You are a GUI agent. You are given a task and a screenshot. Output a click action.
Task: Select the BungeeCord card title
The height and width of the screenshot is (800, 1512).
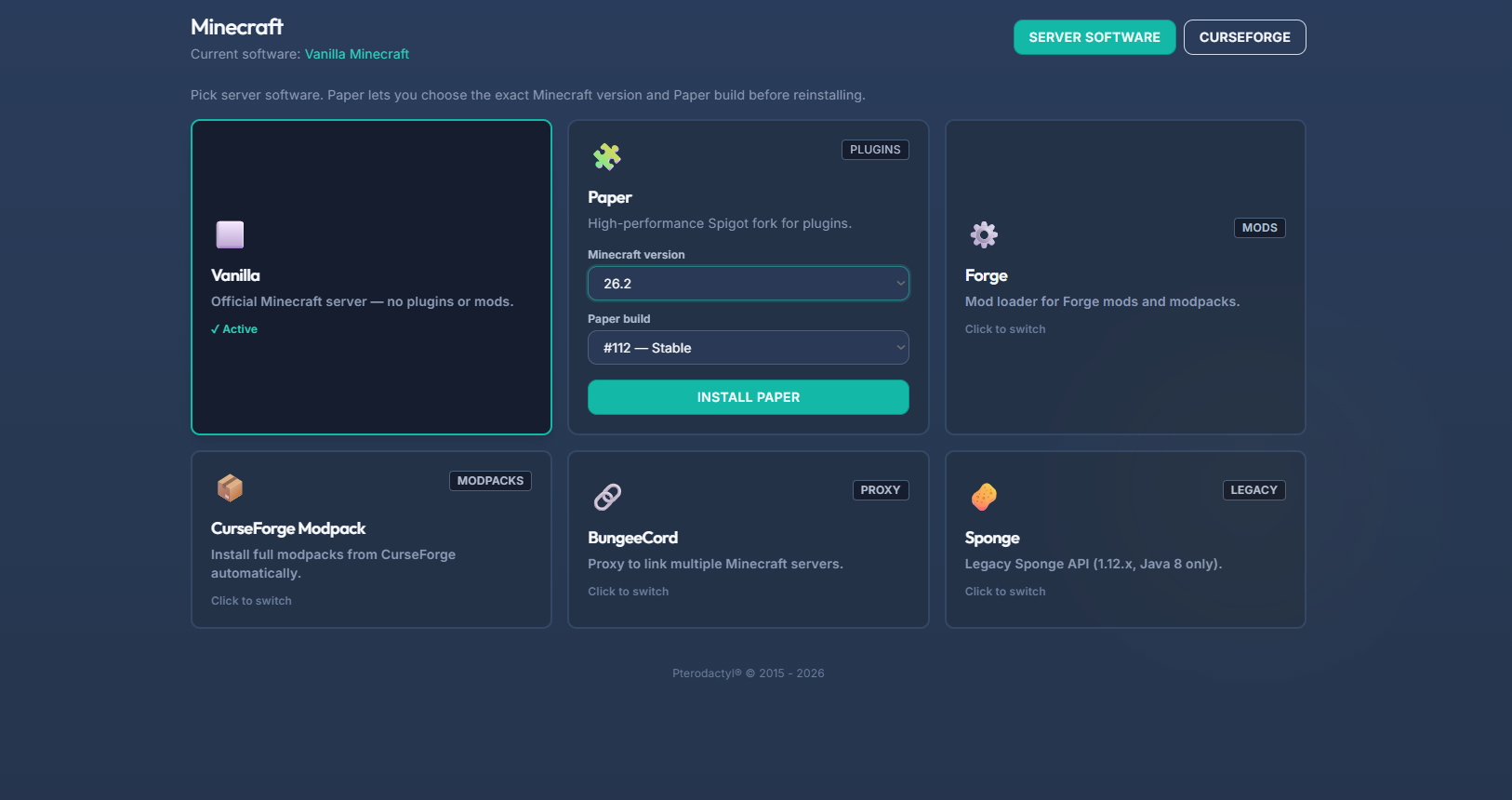(633, 538)
